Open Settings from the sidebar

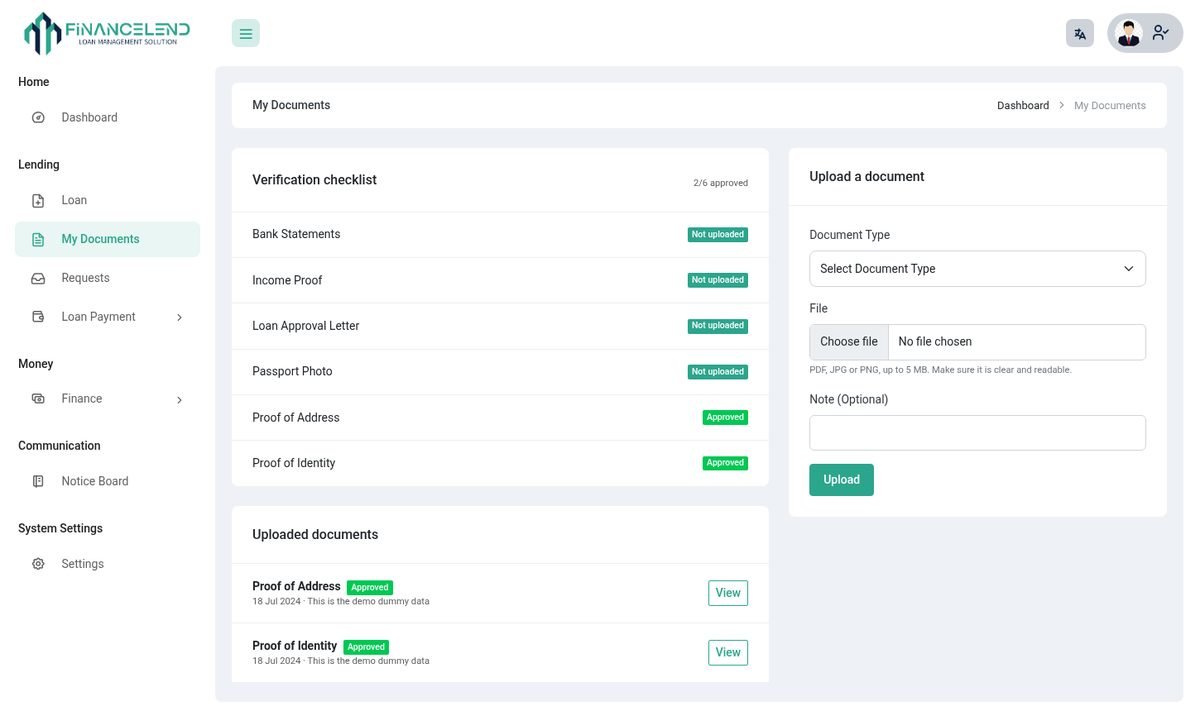107,564
